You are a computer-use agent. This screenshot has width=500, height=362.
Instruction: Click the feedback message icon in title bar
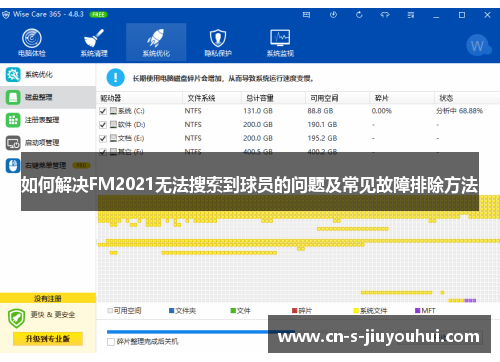tap(306, 15)
